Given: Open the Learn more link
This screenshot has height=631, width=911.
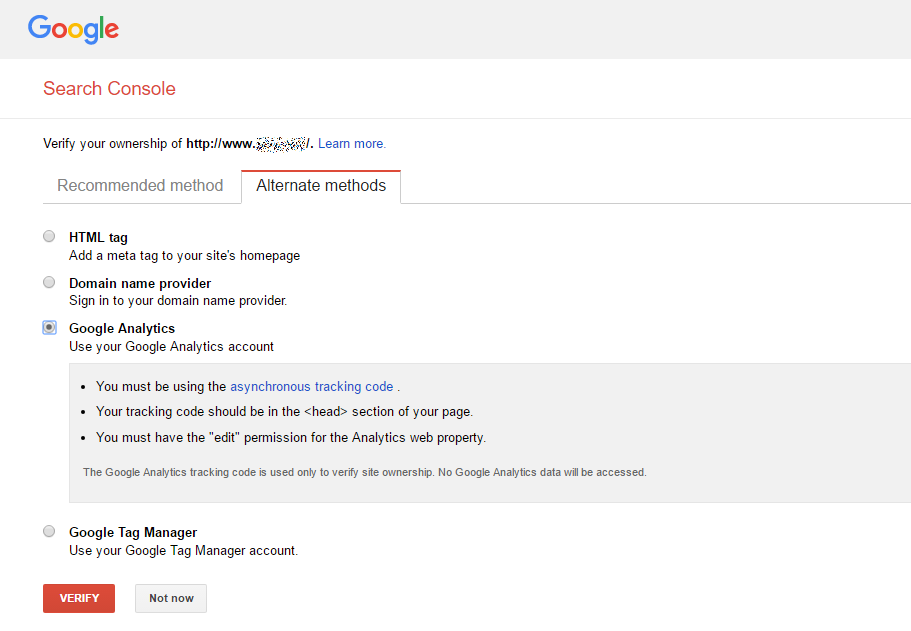Looking at the screenshot, I should point(351,143).
